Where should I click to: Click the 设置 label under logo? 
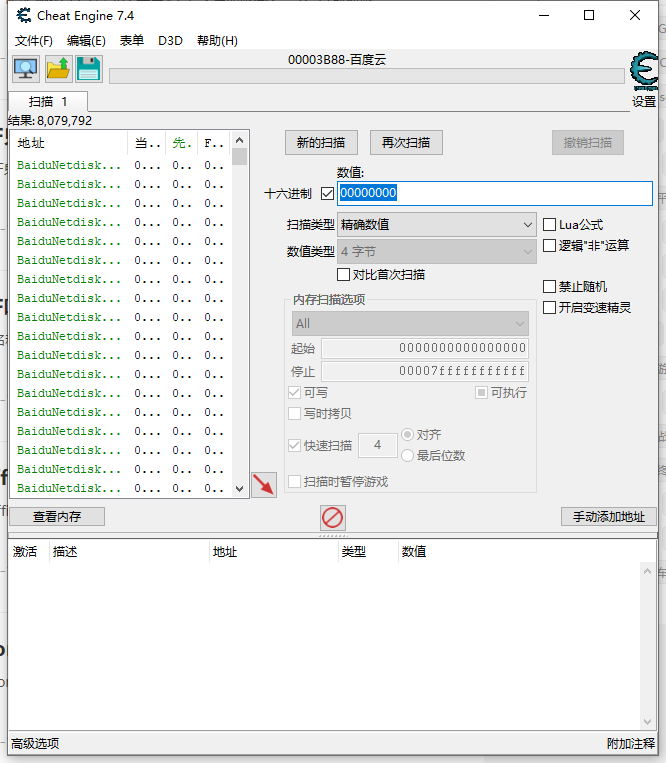644,102
